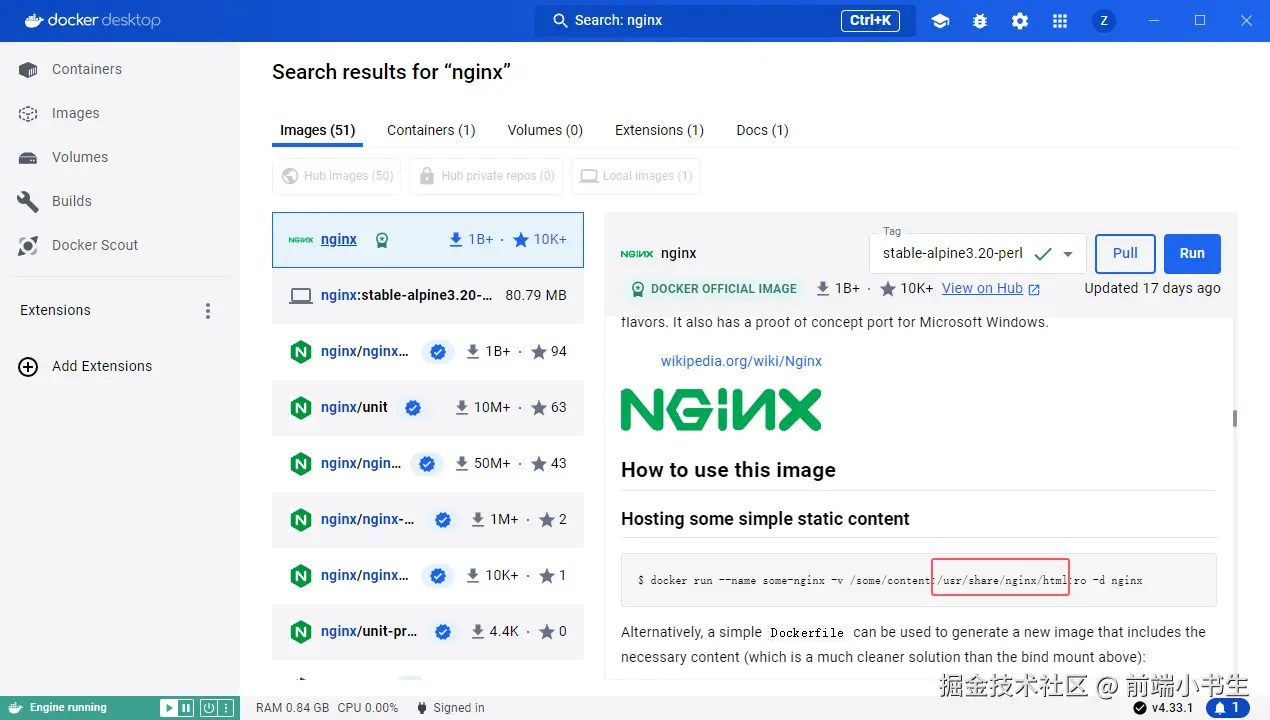The height and width of the screenshot is (720, 1270).
Task: Click the Volumes sidebar icon
Action: (x=28, y=158)
